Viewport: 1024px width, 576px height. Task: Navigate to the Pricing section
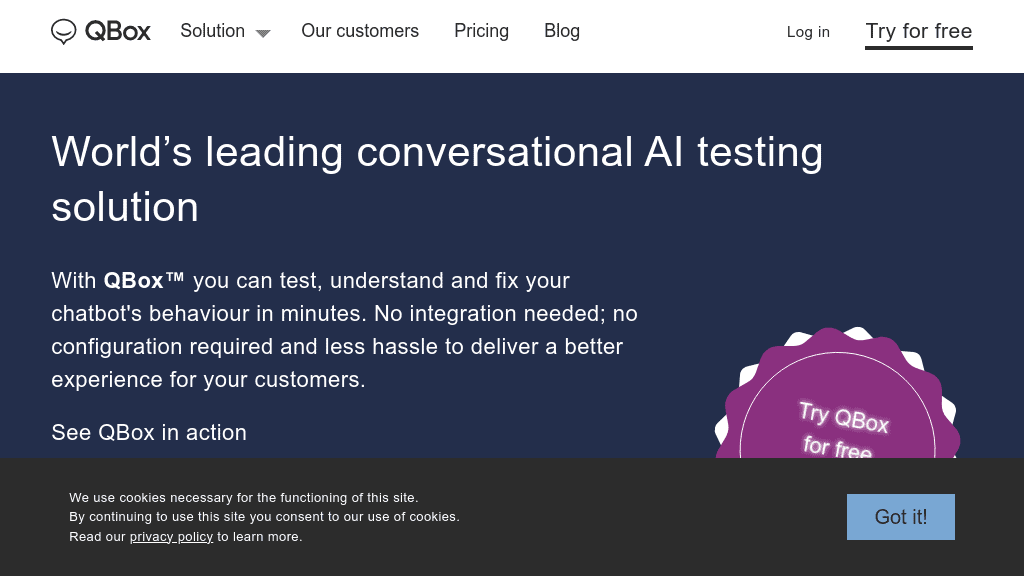[x=481, y=31]
